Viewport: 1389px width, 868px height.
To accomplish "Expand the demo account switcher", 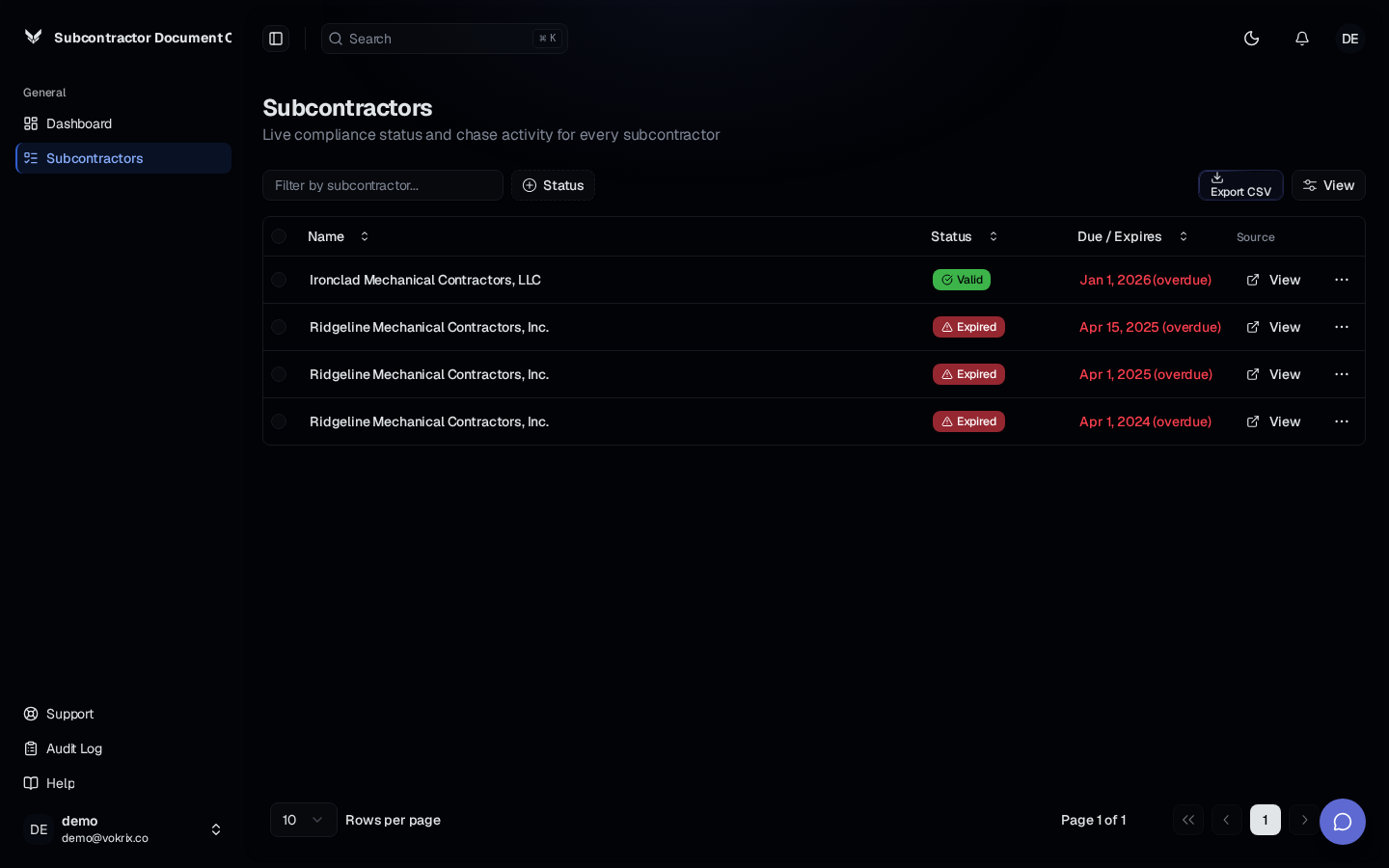I will [123, 829].
